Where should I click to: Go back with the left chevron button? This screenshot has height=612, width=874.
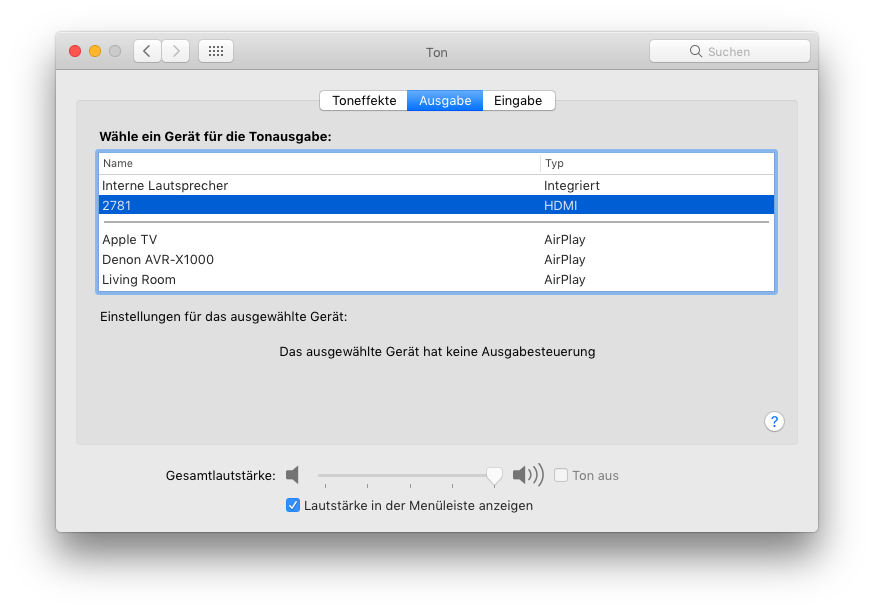tap(147, 51)
